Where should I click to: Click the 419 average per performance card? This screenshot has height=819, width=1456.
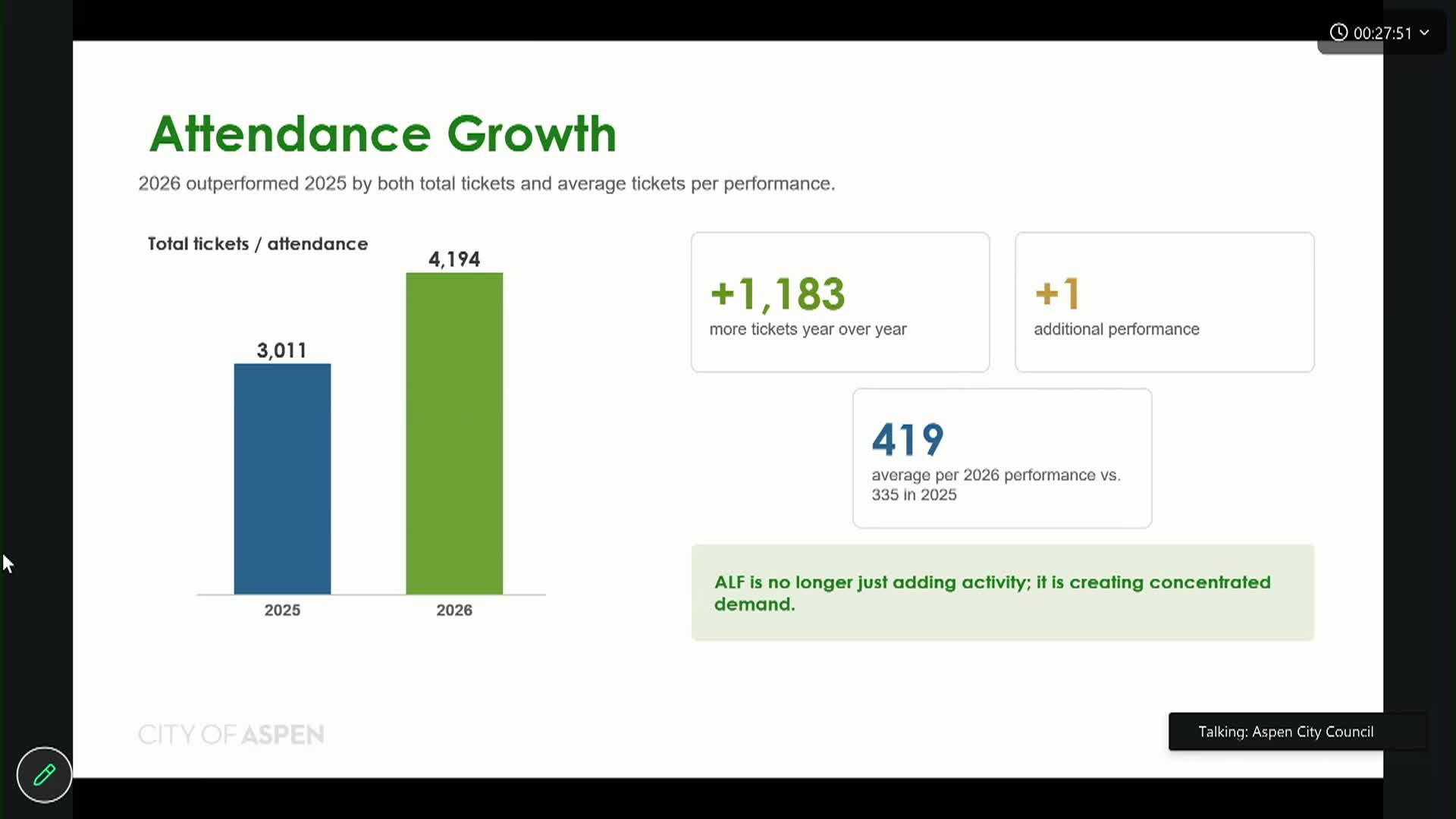[1003, 458]
